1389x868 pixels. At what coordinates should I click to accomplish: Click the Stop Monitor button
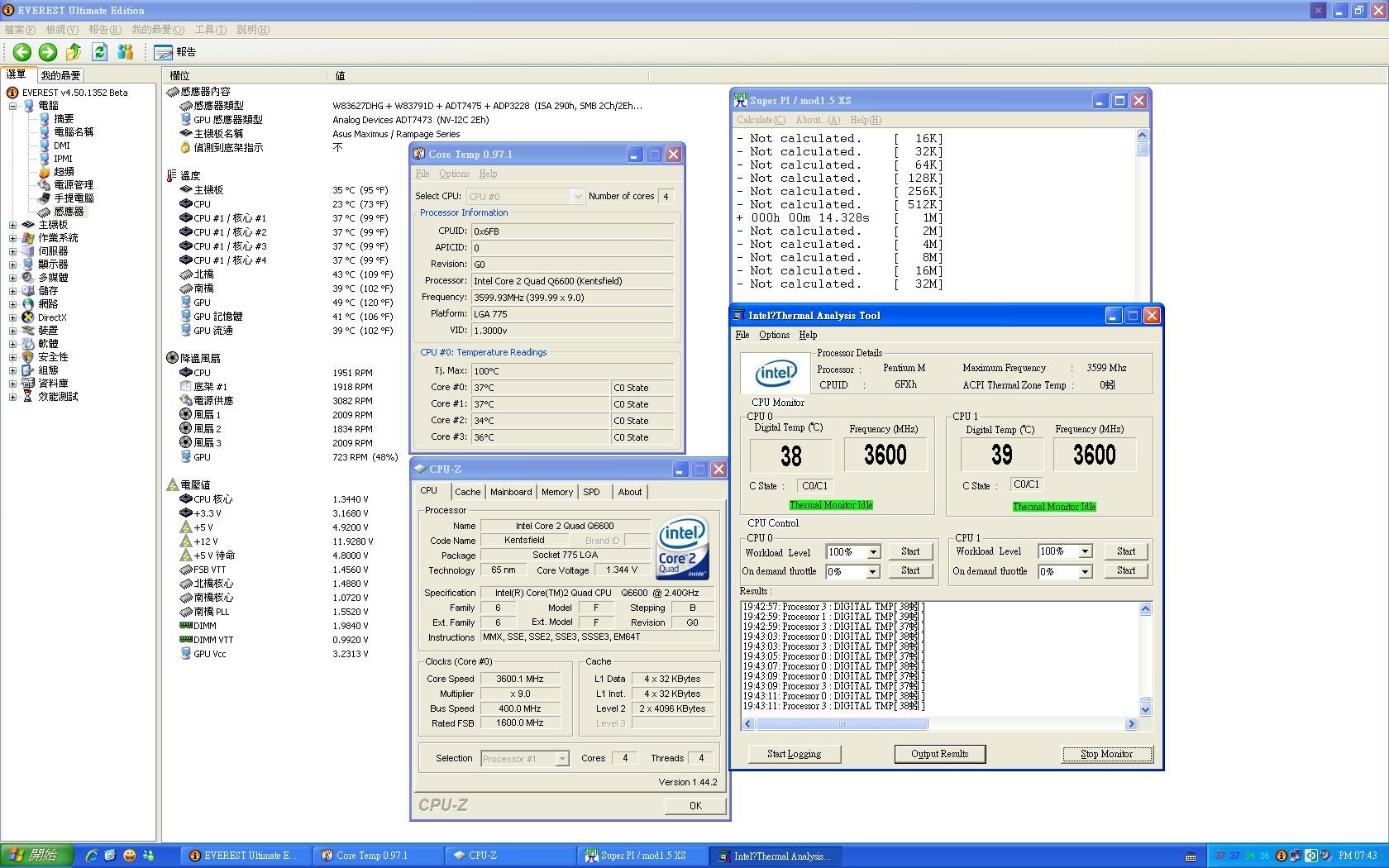point(1106,754)
